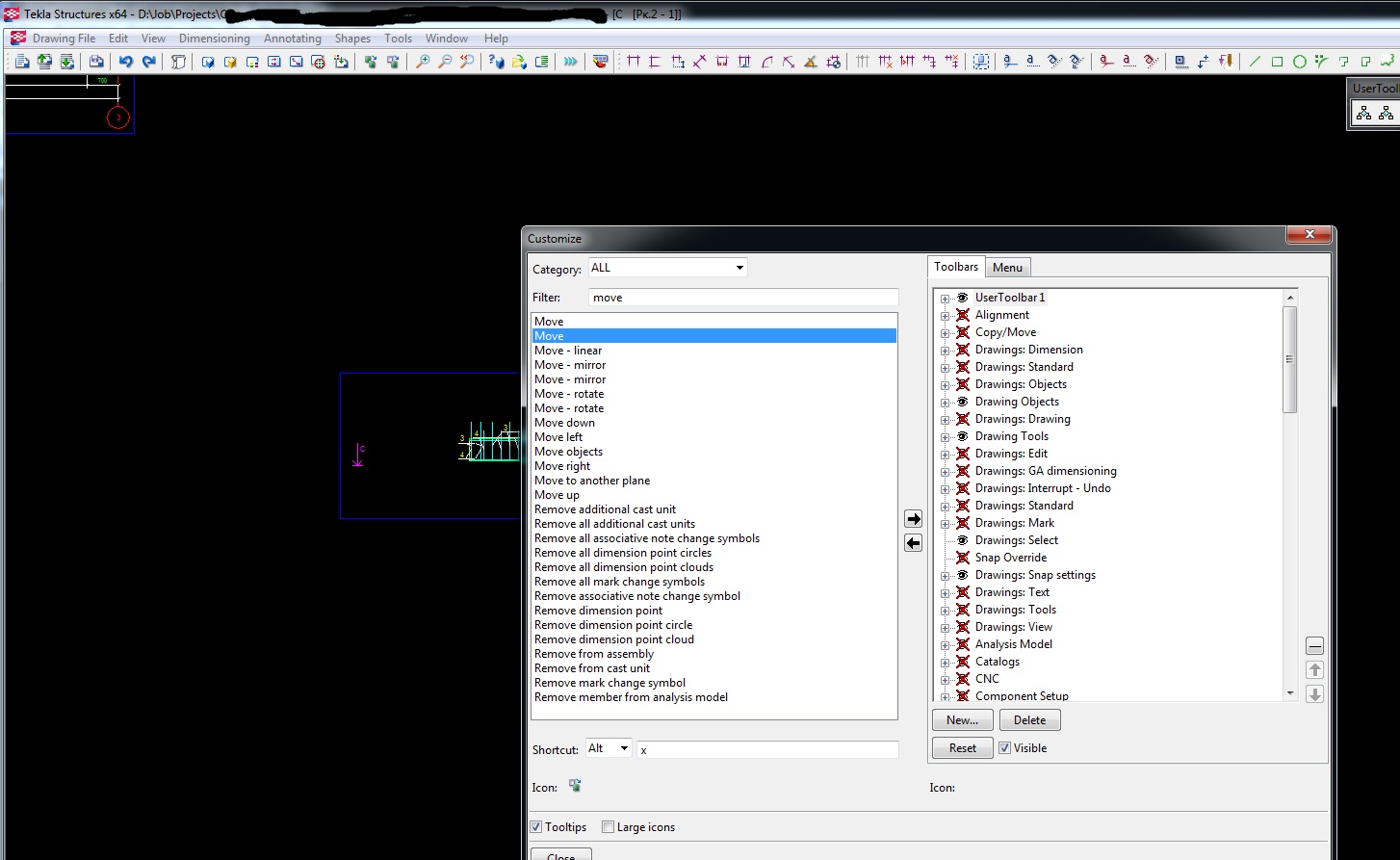Click the Undo arrow in the toolbar
The height and width of the screenshot is (860, 1400).
(x=126, y=62)
